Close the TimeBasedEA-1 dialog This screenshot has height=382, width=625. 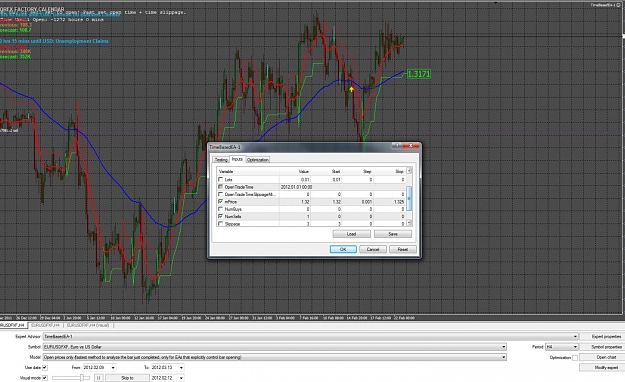pyautogui.click(x=411, y=146)
